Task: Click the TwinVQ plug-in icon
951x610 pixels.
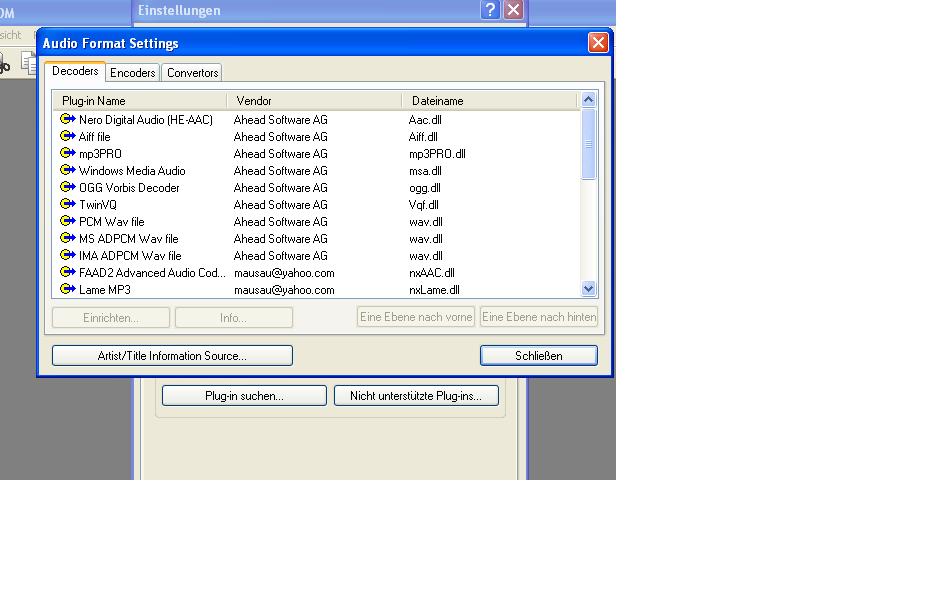Action: point(67,204)
